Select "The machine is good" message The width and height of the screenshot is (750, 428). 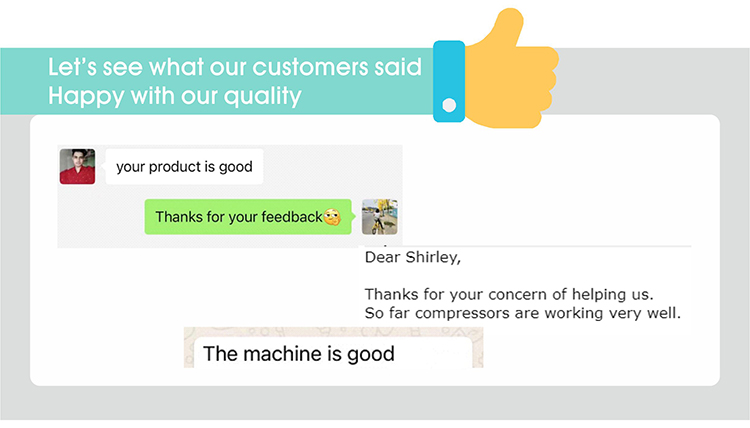point(298,353)
